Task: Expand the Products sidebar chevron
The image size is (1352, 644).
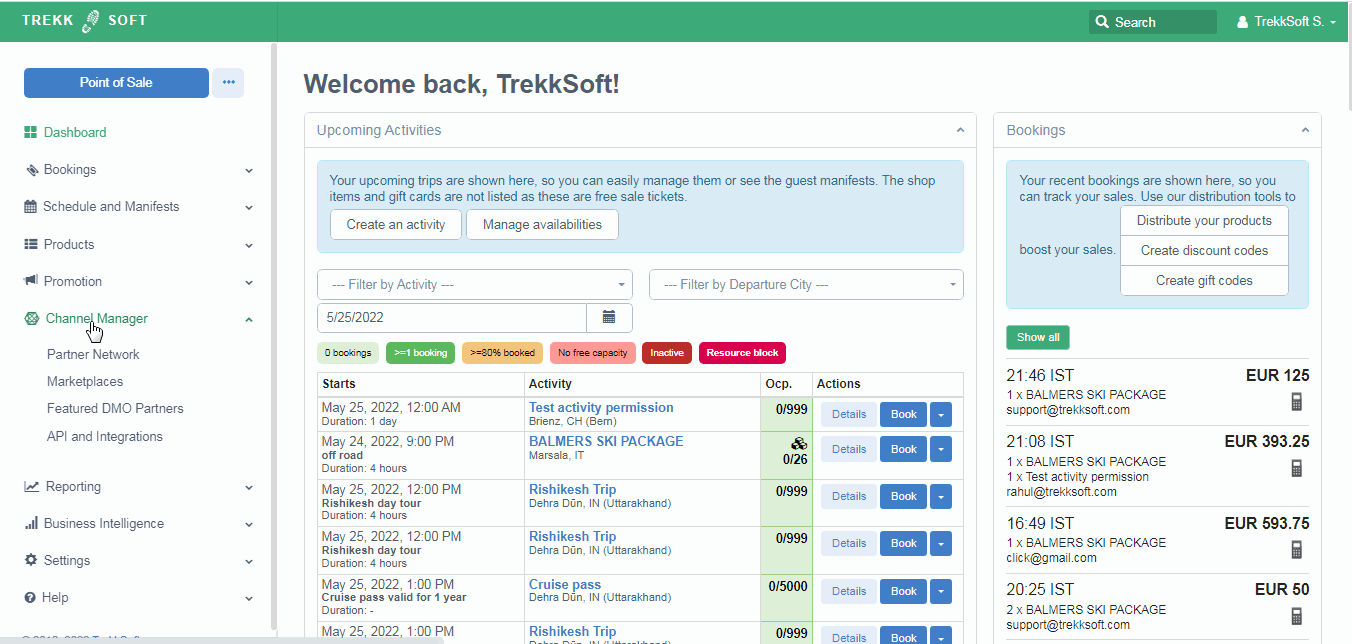Action: [x=249, y=245]
